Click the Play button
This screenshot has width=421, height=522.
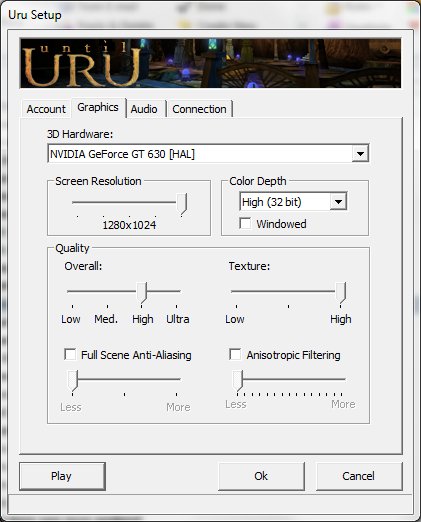(62, 476)
